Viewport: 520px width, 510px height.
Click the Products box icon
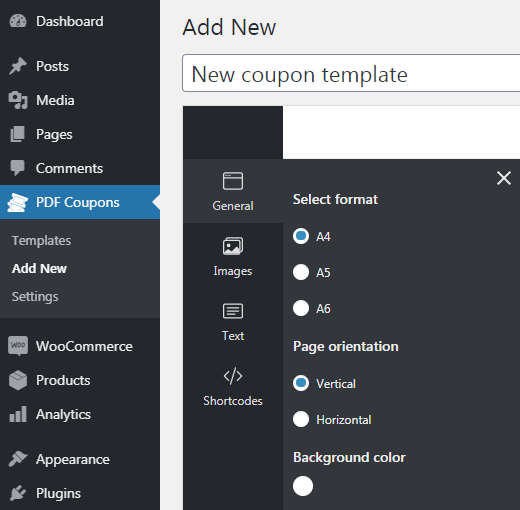[x=18, y=380]
